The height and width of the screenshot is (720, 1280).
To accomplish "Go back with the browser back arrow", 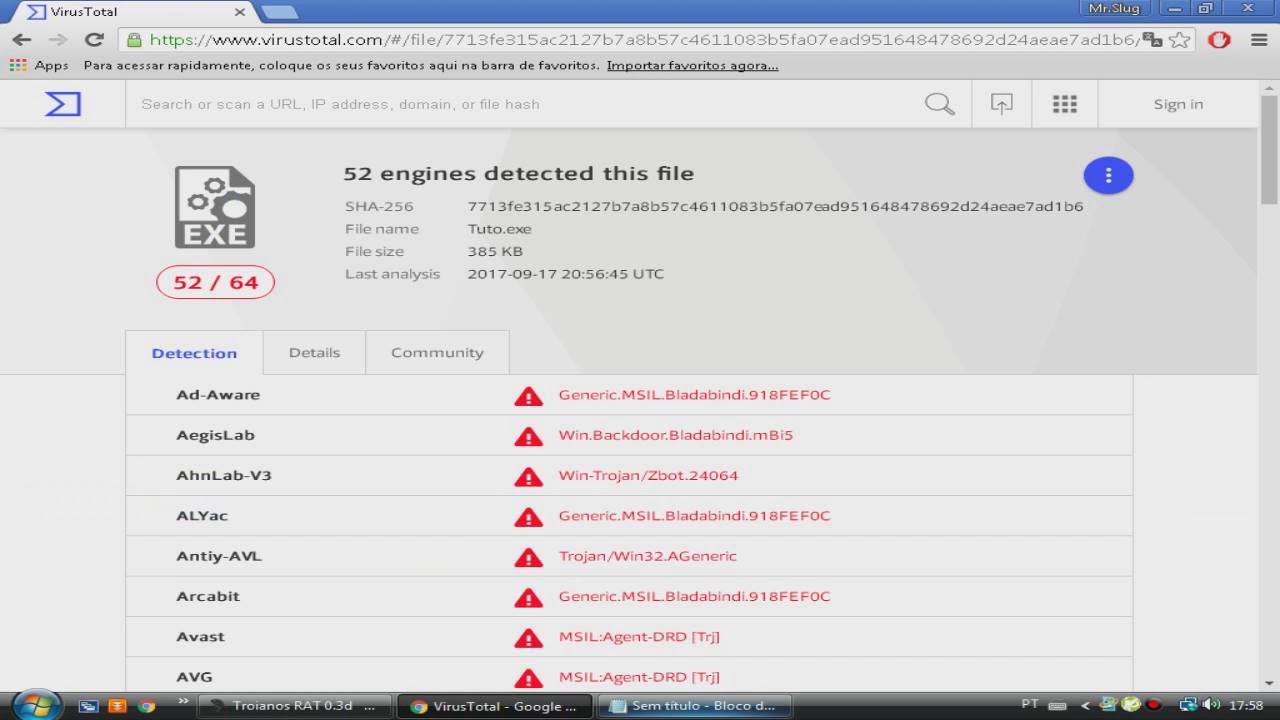I will tap(22, 40).
